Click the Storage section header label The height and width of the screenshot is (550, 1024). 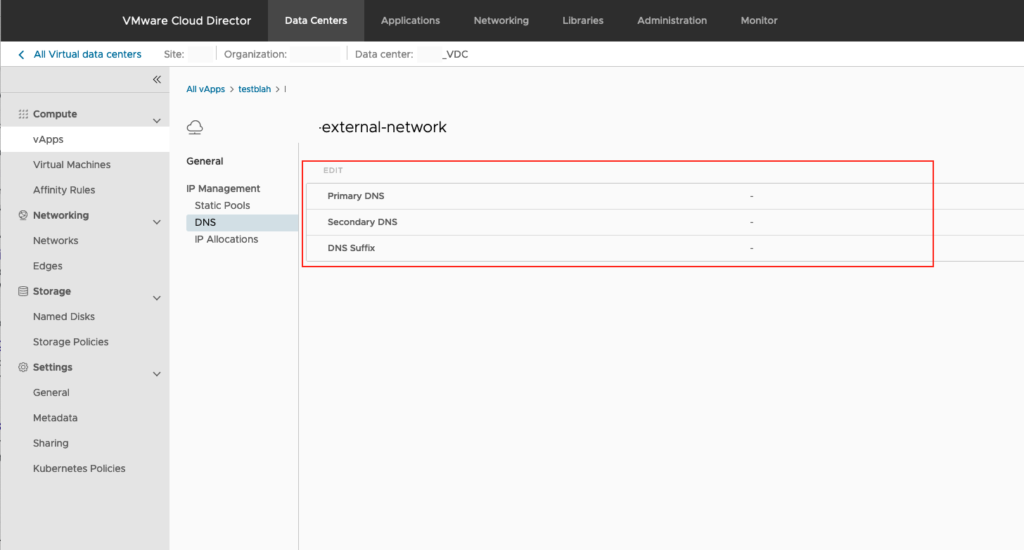point(52,291)
